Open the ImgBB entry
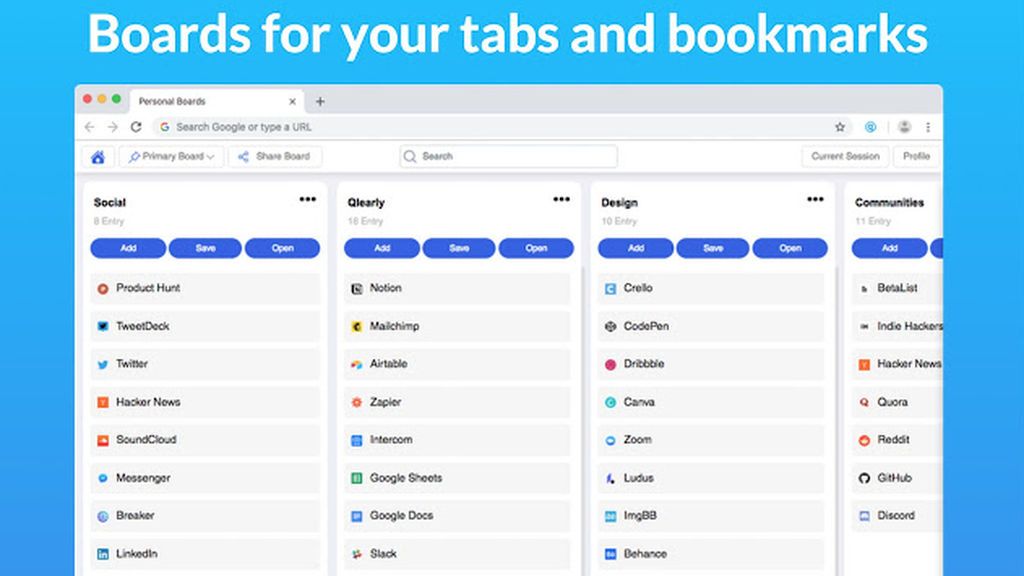 click(711, 515)
